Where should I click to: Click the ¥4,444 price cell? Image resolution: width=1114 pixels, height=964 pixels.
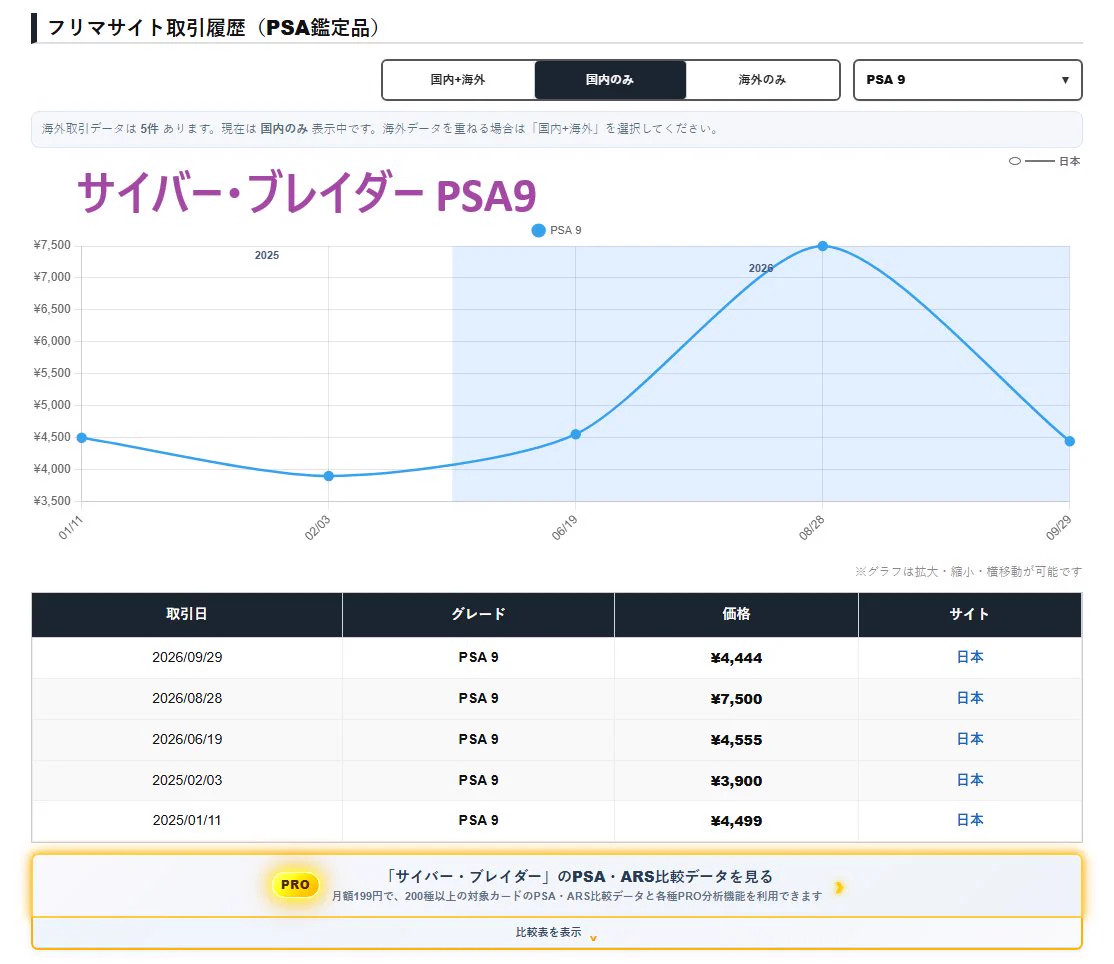click(x=736, y=658)
